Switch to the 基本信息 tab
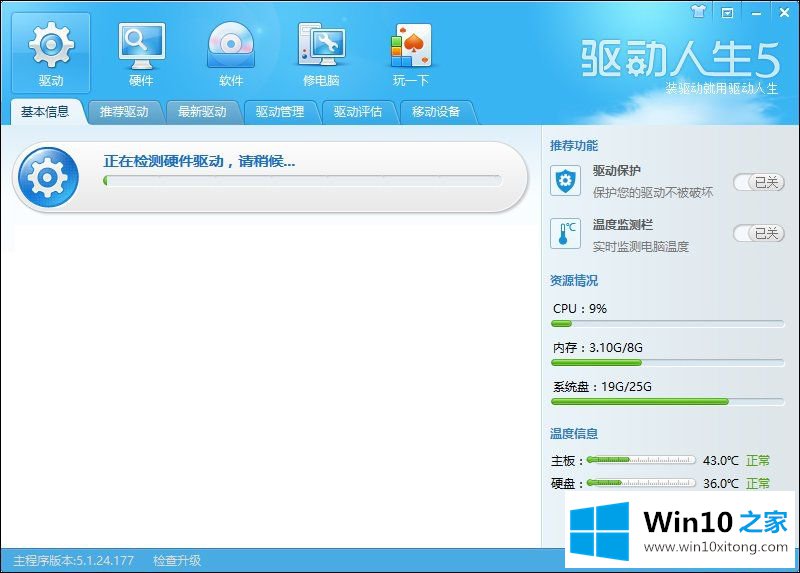Screen dimensions: 800x573 pyautogui.click(x=45, y=112)
